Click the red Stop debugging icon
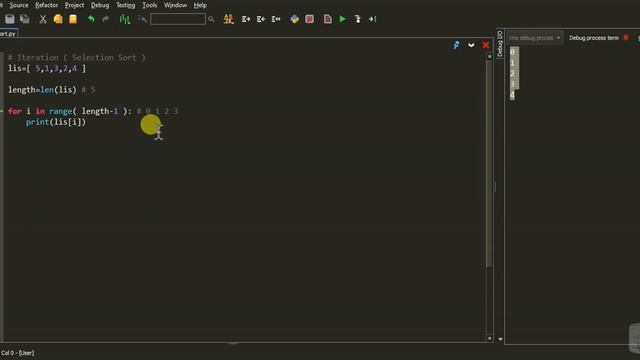 [309, 19]
